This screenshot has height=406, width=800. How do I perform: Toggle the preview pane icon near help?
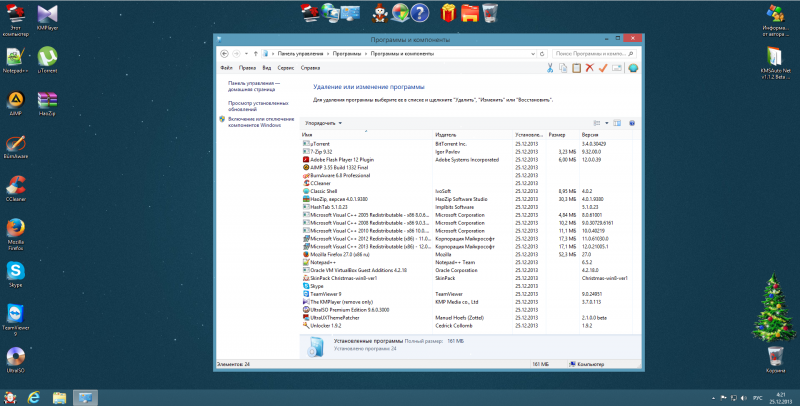[617, 123]
